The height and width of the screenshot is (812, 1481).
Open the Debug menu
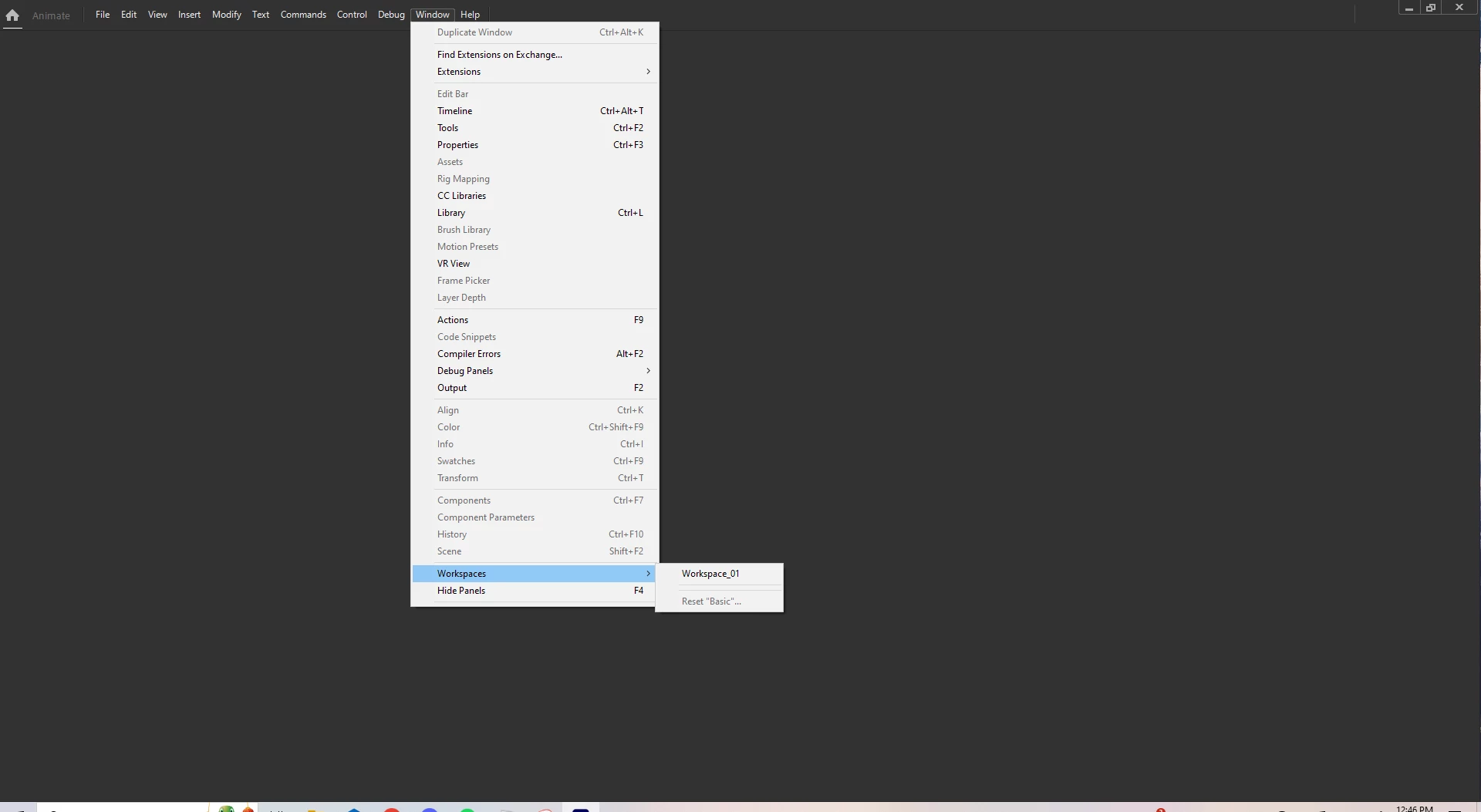click(x=391, y=15)
